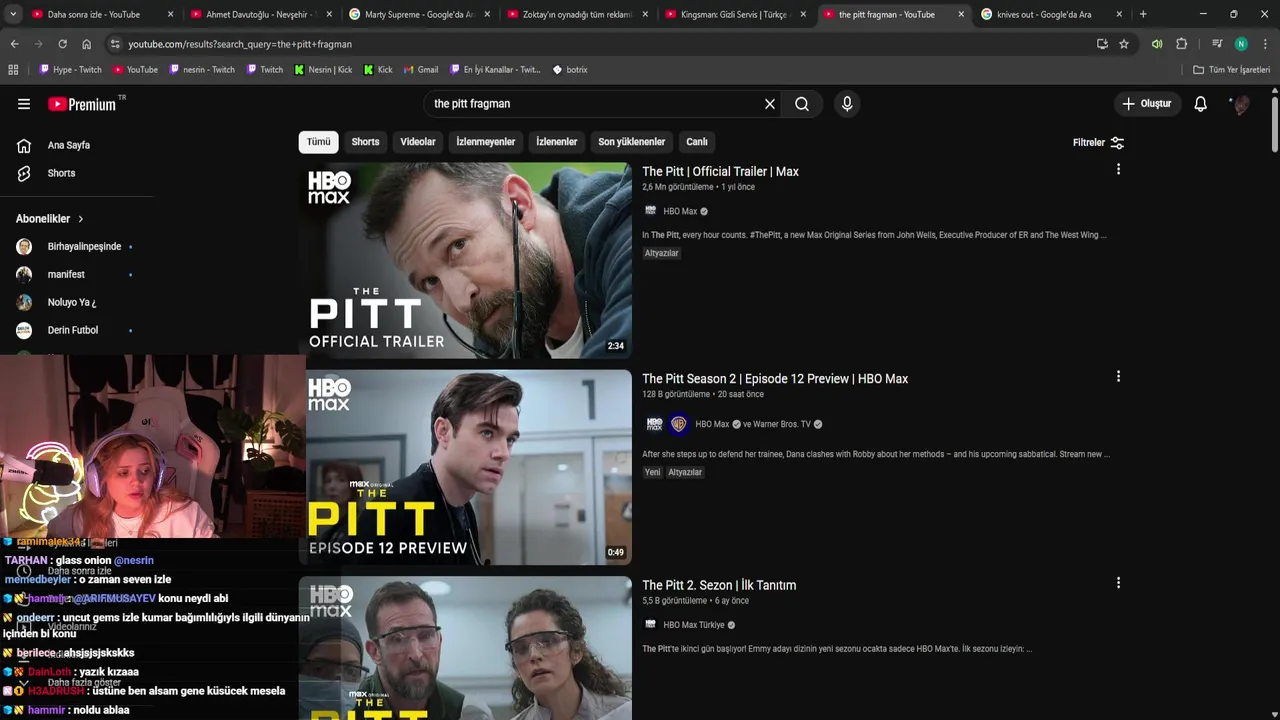This screenshot has width=1280, height=720.
Task: Clear the search box with X icon
Action: 770,104
